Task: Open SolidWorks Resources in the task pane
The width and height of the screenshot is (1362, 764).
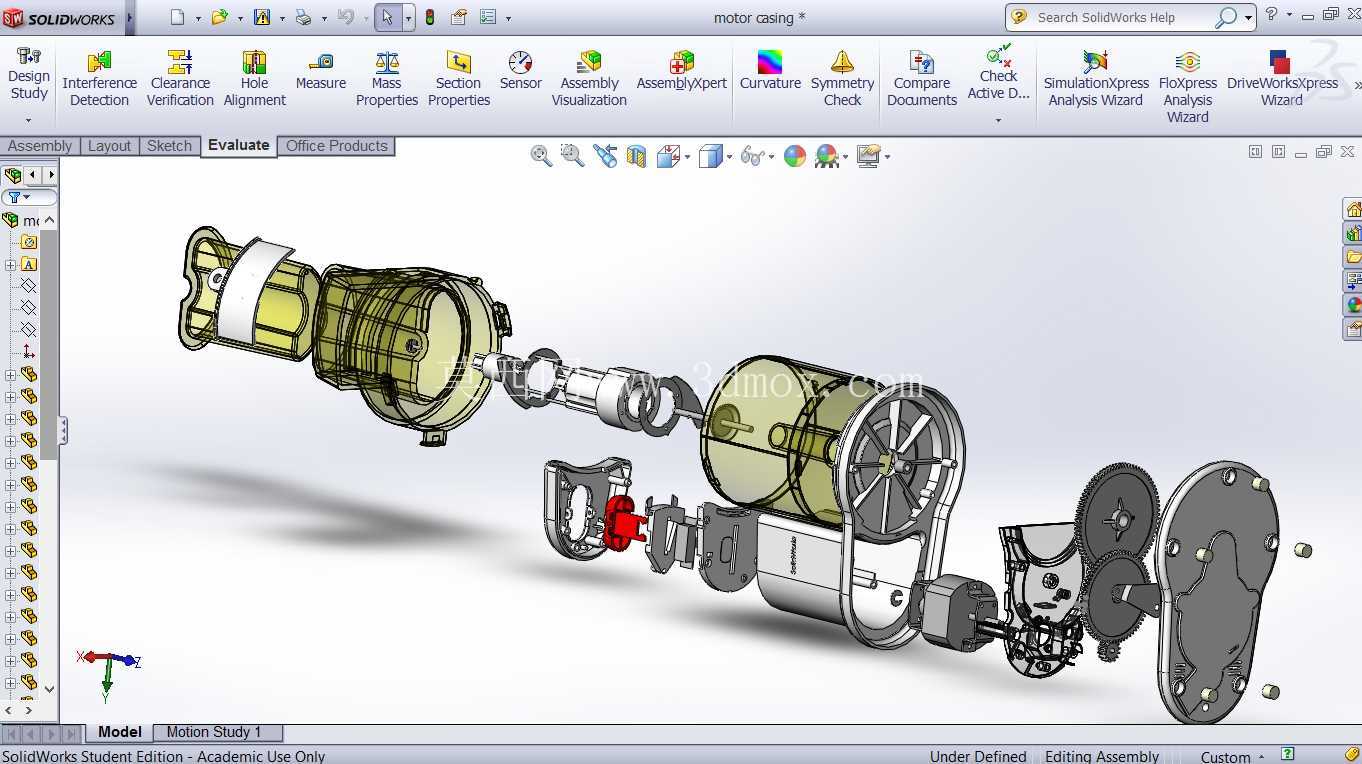Action: [1353, 210]
